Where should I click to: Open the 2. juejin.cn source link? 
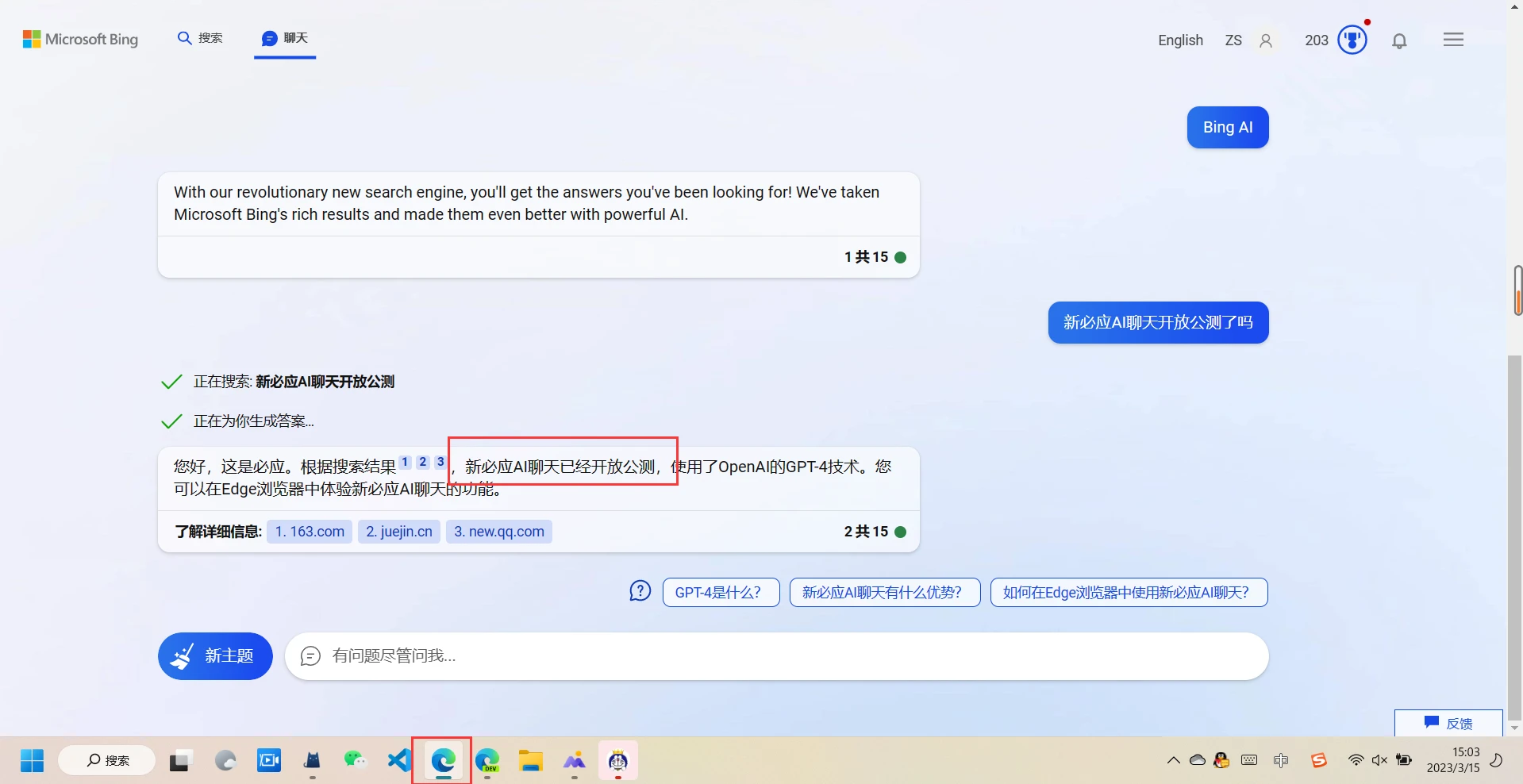tap(399, 532)
